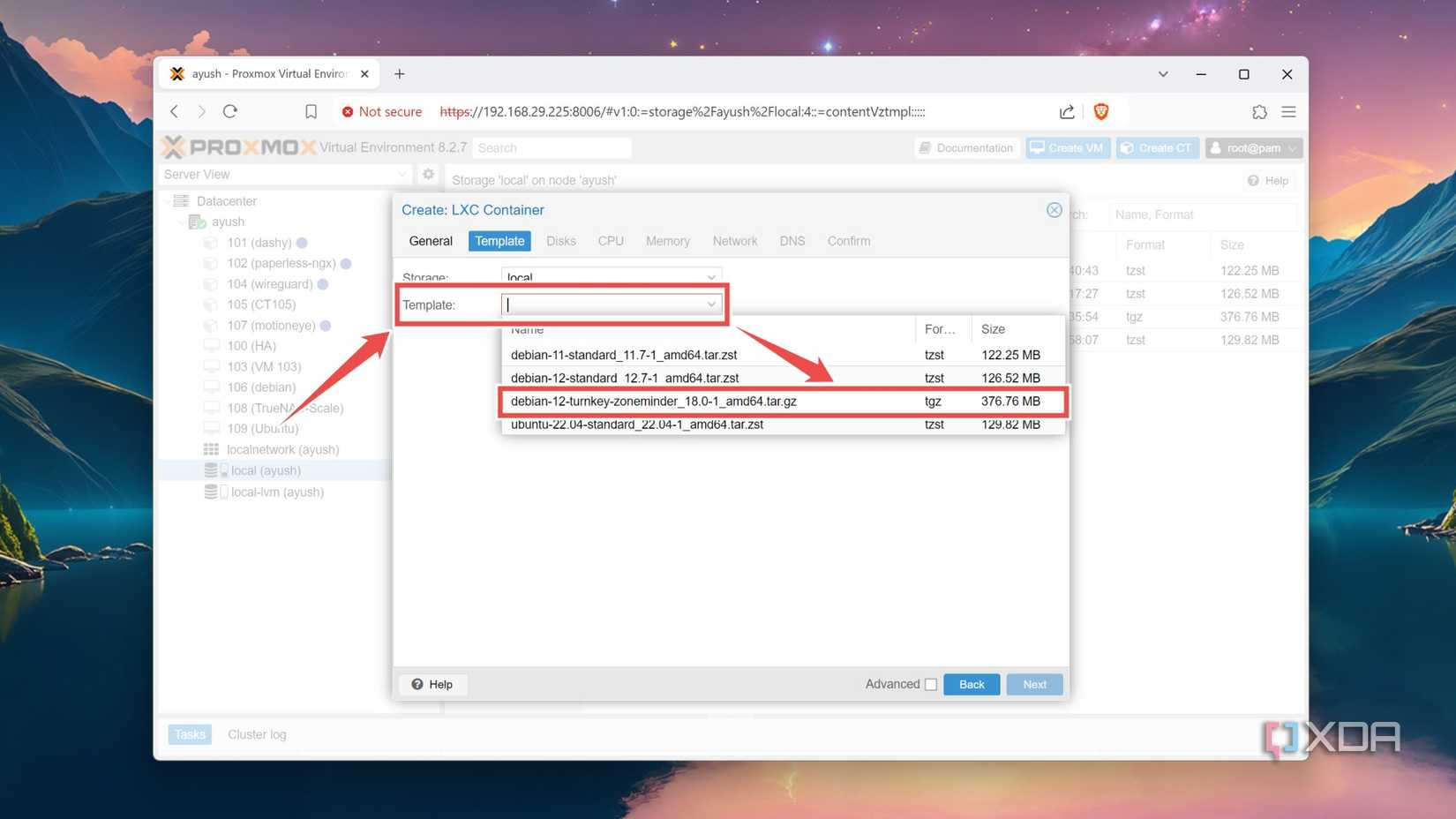This screenshot has width=1456, height=819.
Task: Choose debian-12-turnkey-zoneminder template
Action: 783,401
